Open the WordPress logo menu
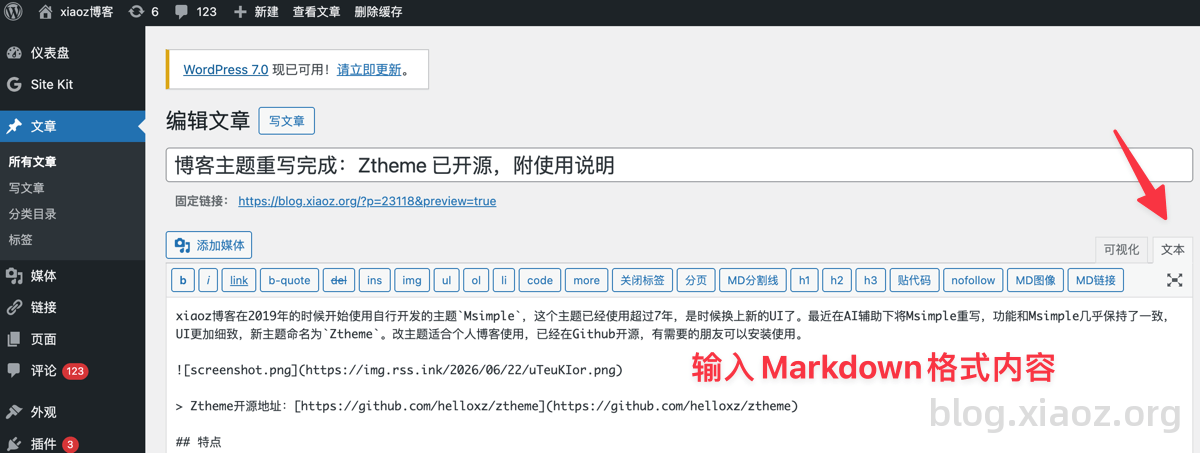 click(14, 12)
